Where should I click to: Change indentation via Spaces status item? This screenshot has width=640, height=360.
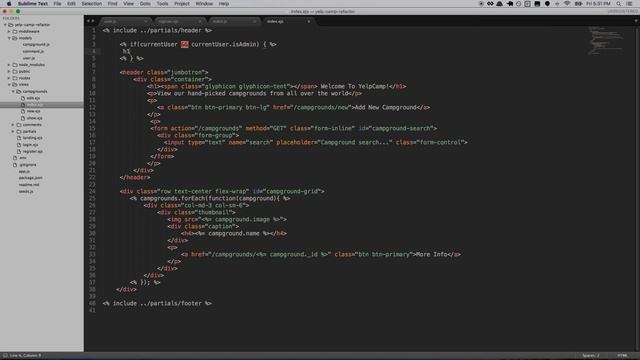pyautogui.click(x=591, y=356)
